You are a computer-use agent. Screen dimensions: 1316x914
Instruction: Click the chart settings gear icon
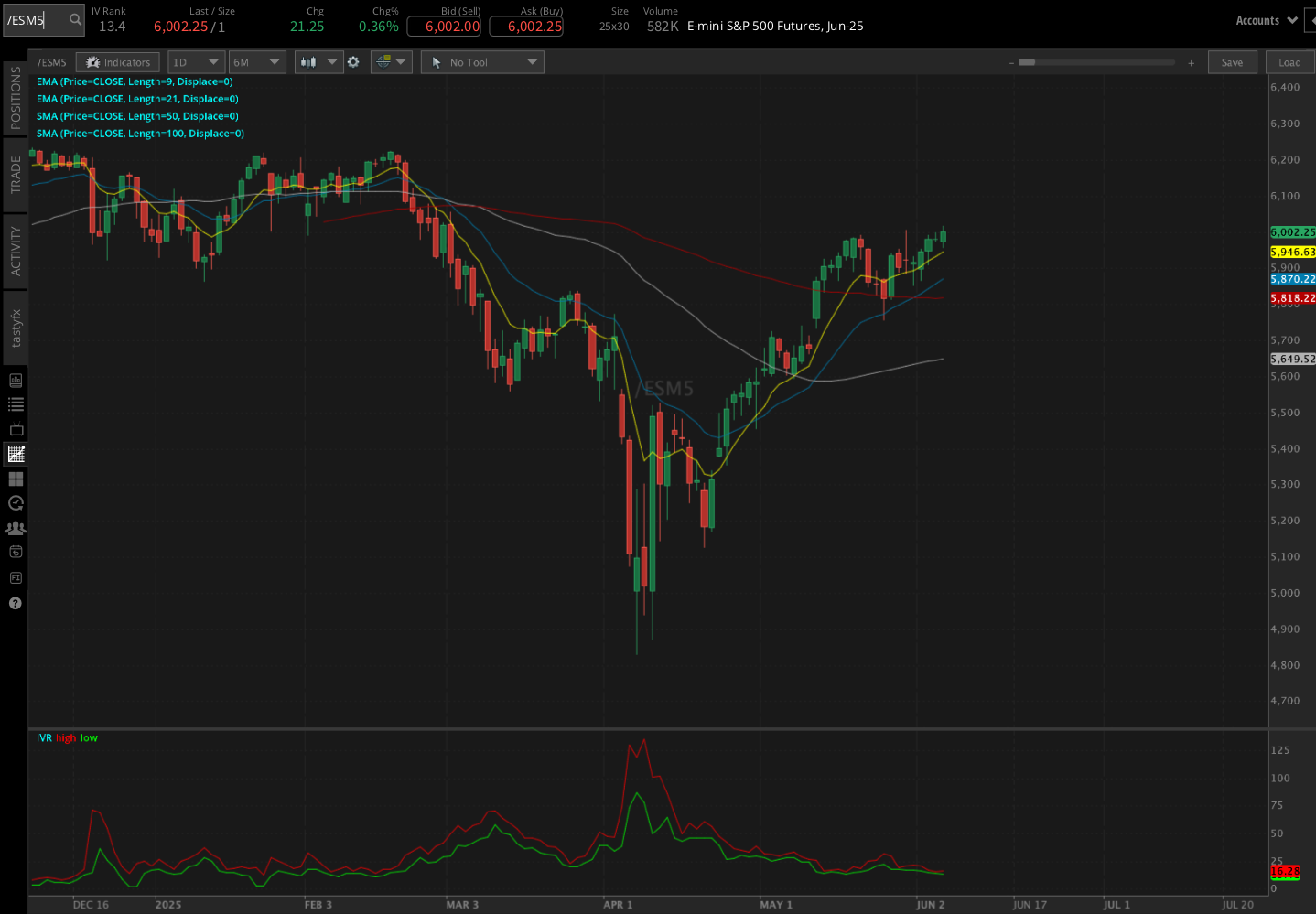pos(353,61)
